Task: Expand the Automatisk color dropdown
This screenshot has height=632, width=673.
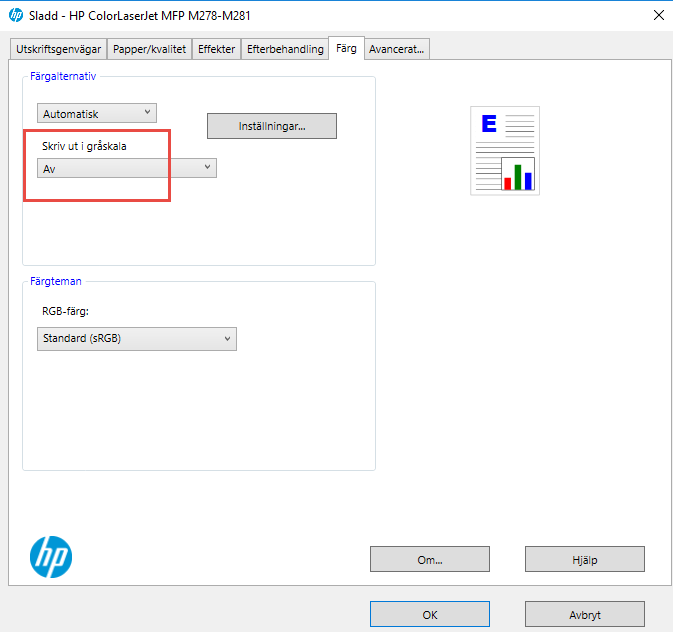Action: pyautogui.click(x=97, y=113)
